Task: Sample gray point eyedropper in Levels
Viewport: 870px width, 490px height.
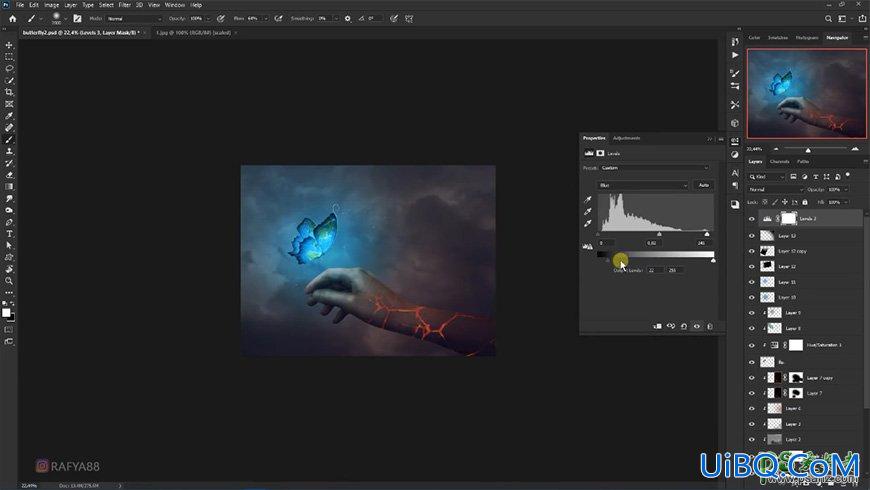Action: pyautogui.click(x=588, y=211)
